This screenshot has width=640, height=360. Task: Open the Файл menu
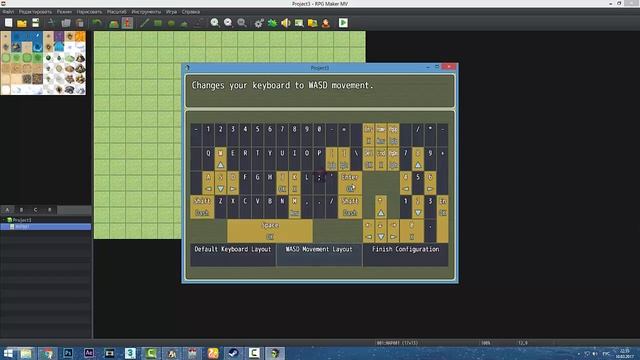coord(8,12)
